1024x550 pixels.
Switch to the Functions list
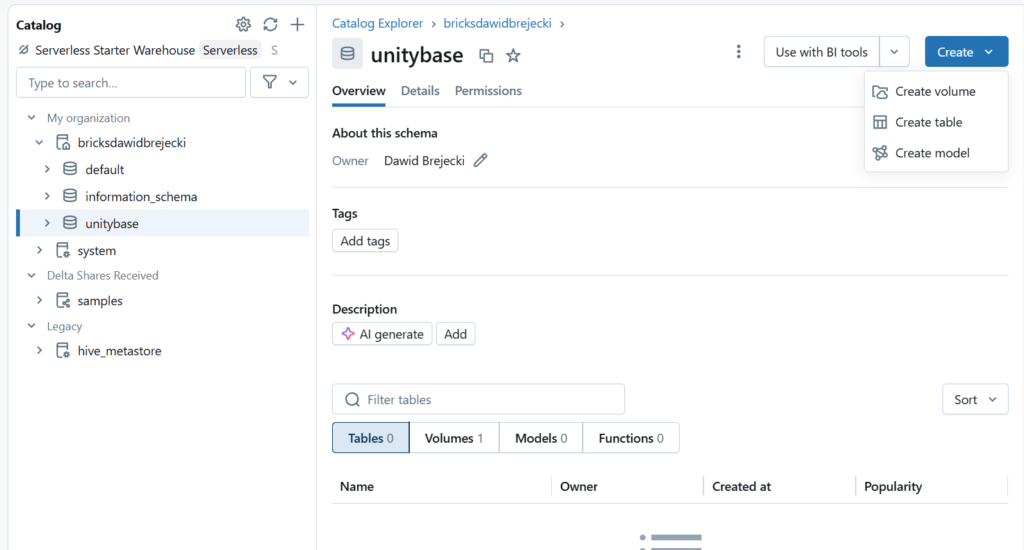point(631,438)
